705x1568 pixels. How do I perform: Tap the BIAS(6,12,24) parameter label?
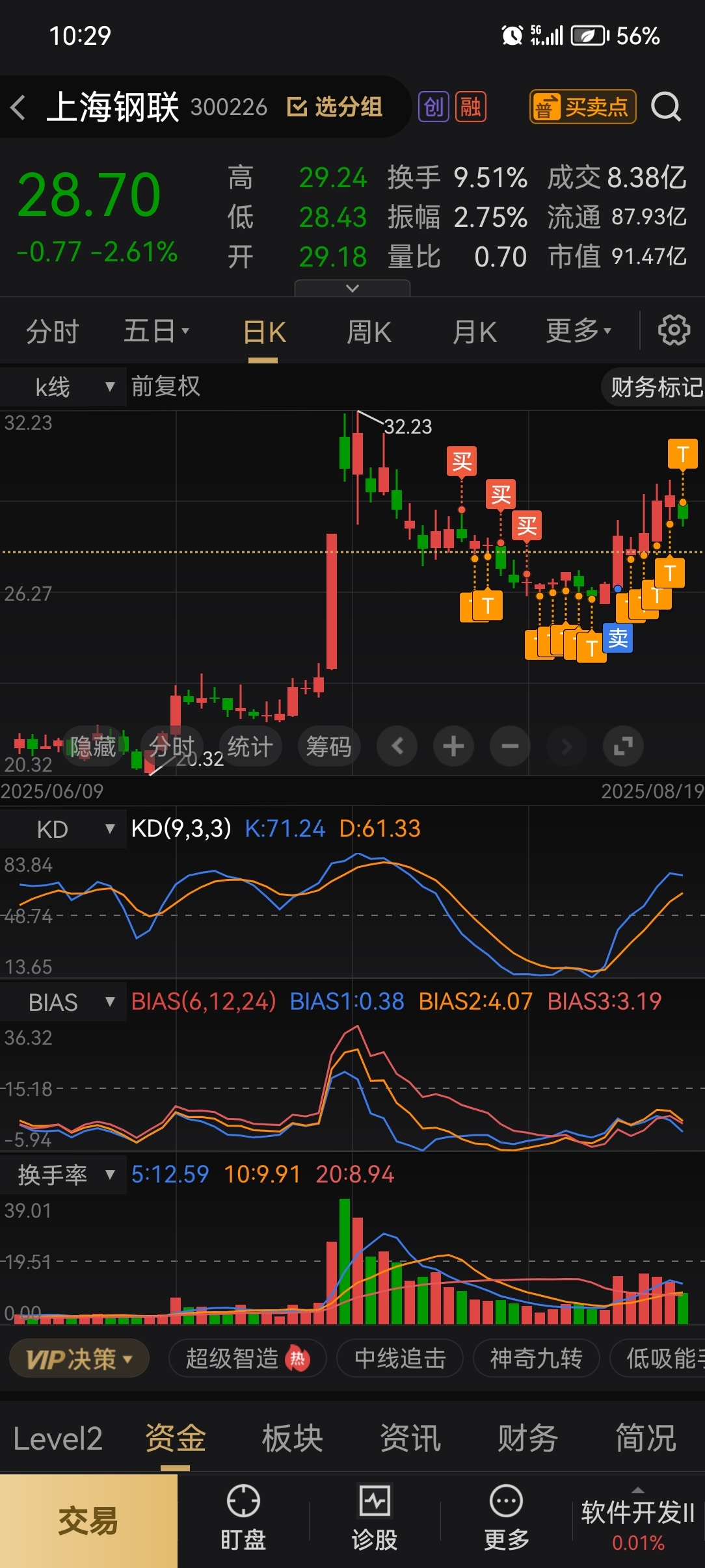coord(204,1001)
